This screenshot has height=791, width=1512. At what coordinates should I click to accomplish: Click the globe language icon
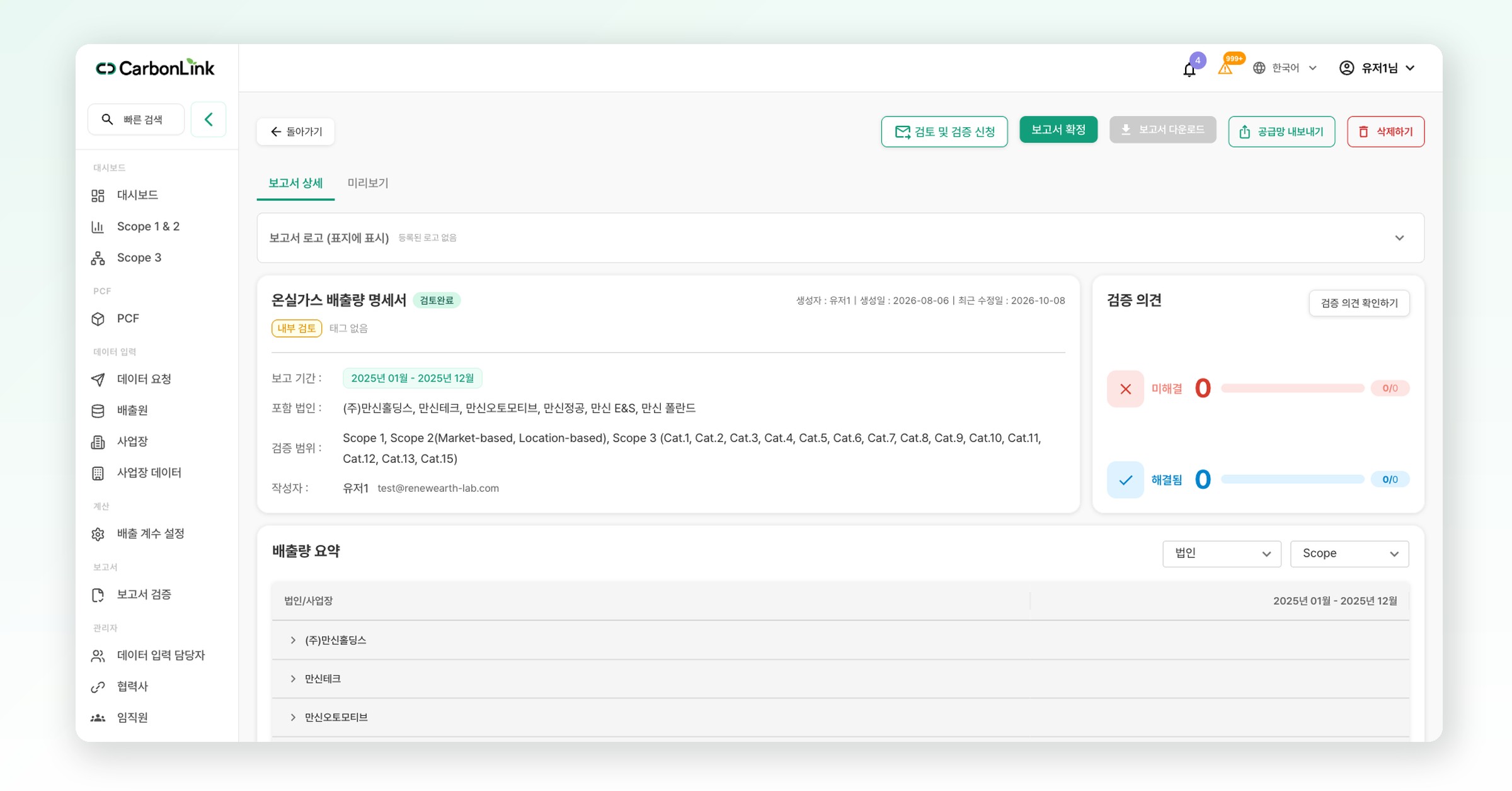coord(1259,68)
